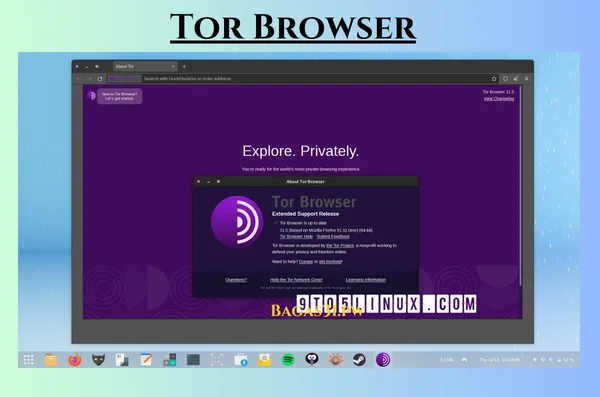
Task: Launch the text editor notepad icon
Action: 146,360
